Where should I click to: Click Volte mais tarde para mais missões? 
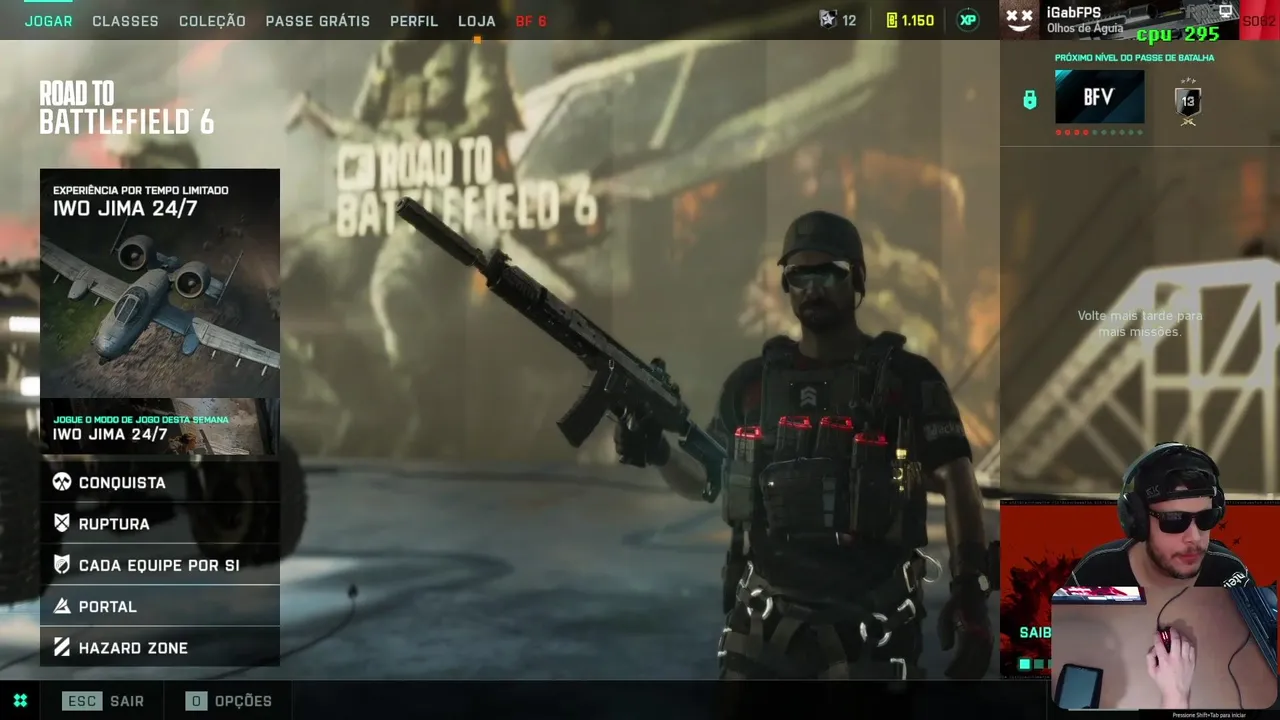pos(1140,323)
